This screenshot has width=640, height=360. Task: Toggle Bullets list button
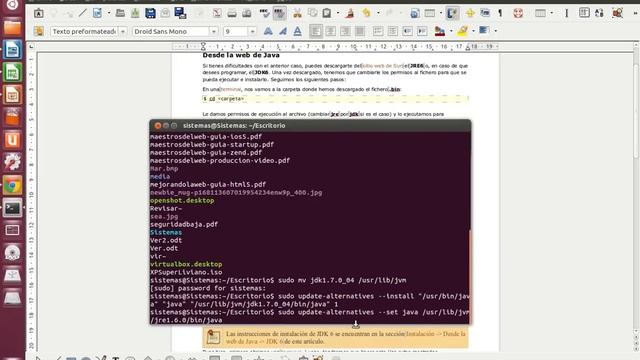393,31
